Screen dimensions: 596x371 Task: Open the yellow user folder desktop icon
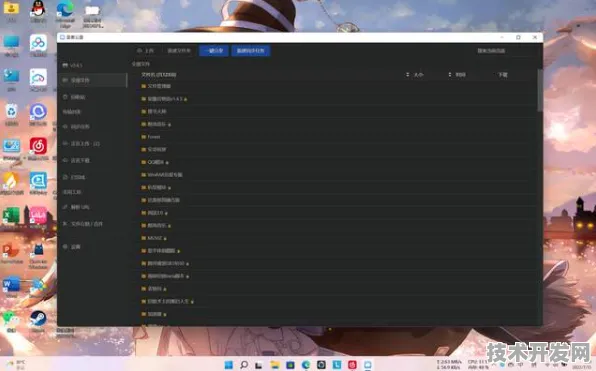(11, 11)
